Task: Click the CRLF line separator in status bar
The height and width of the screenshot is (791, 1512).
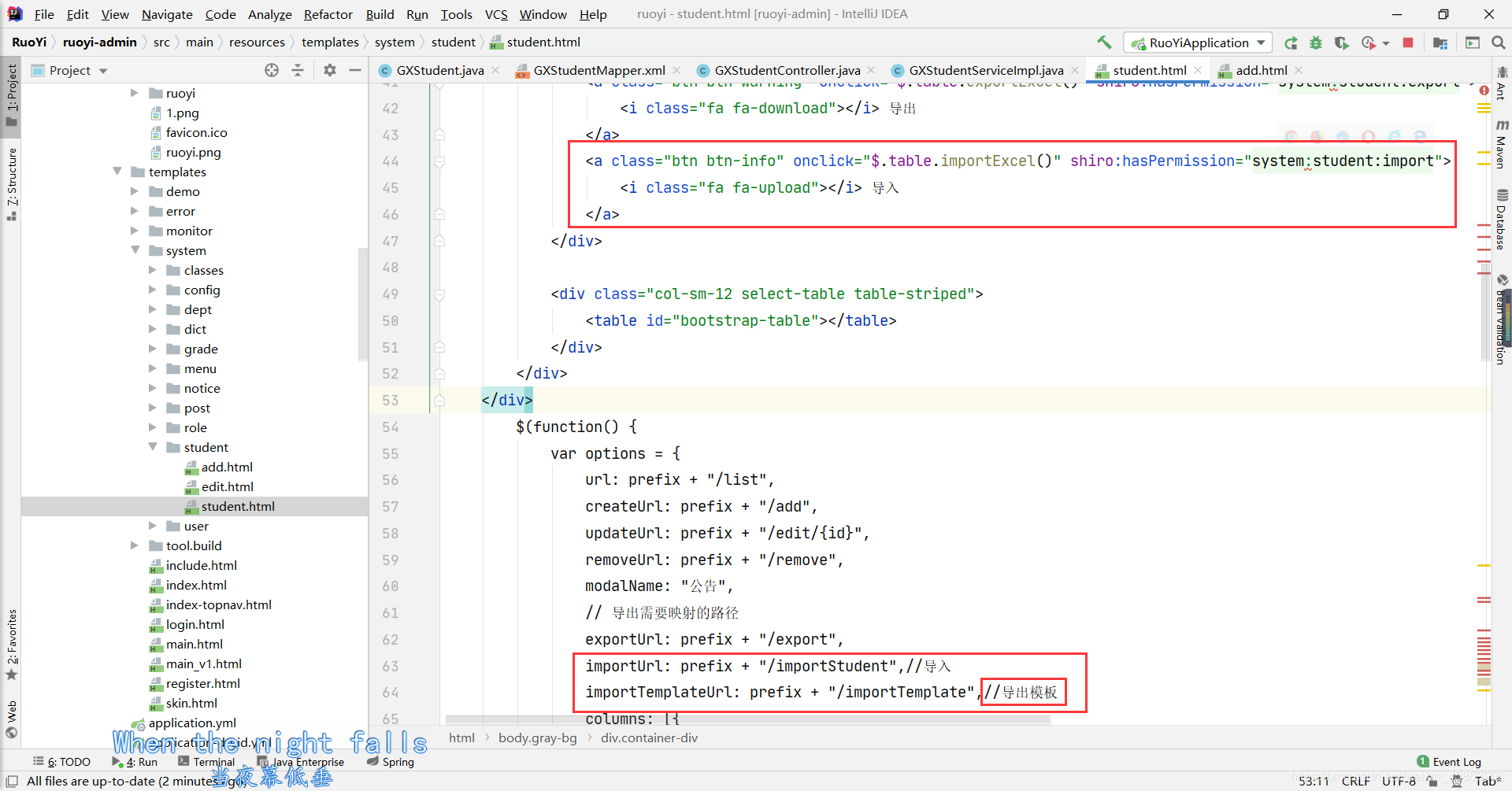Action: tap(1355, 781)
